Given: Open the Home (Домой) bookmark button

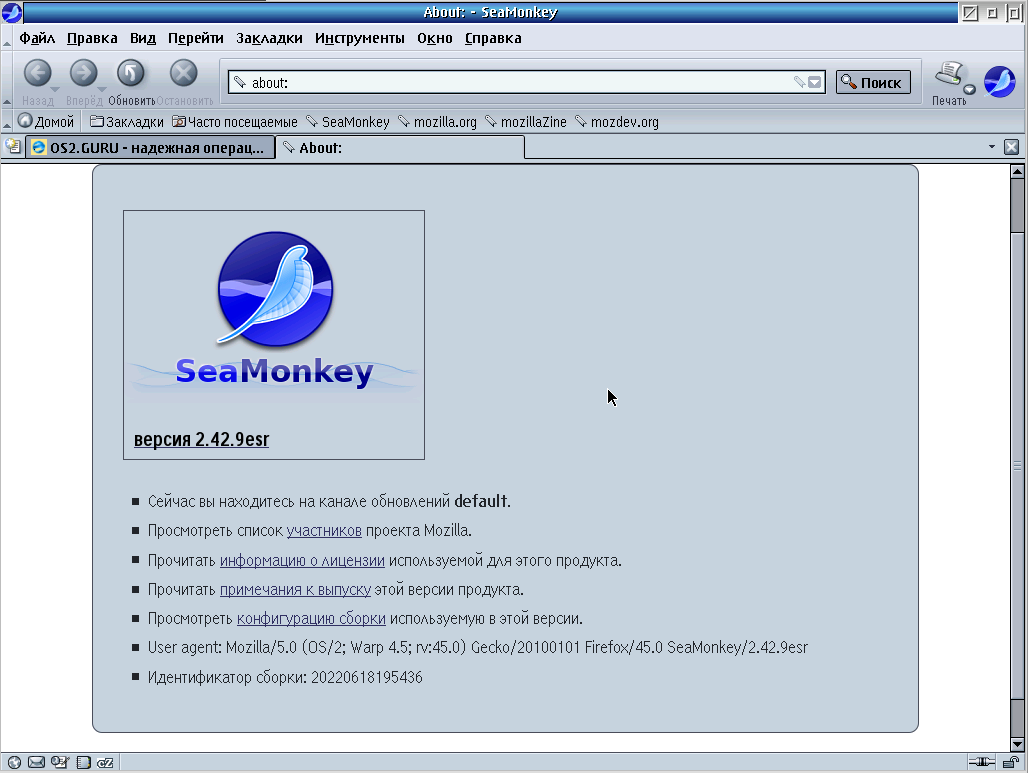Looking at the screenshot, I should coord(46,121).
